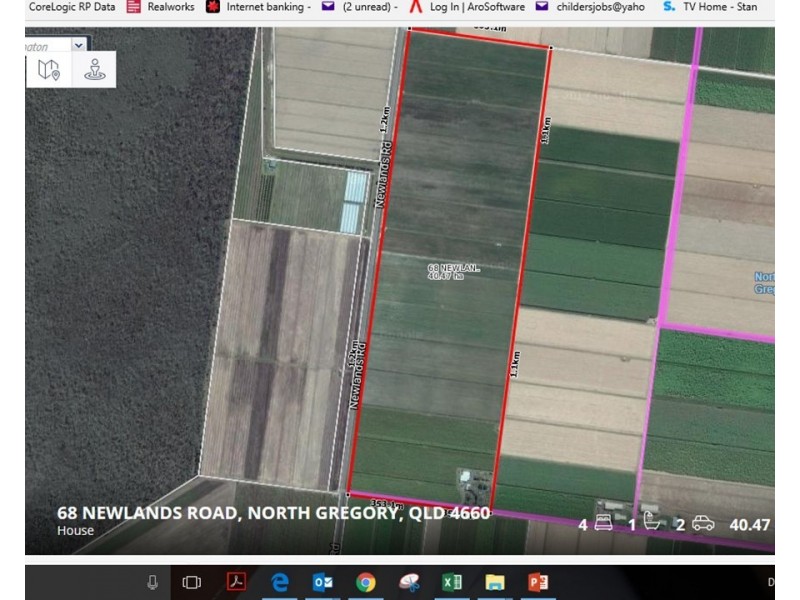Activate the street view person icon
The width and height of the screenshot is (800, 600).
pyautogui.click(x=95, y=69)
